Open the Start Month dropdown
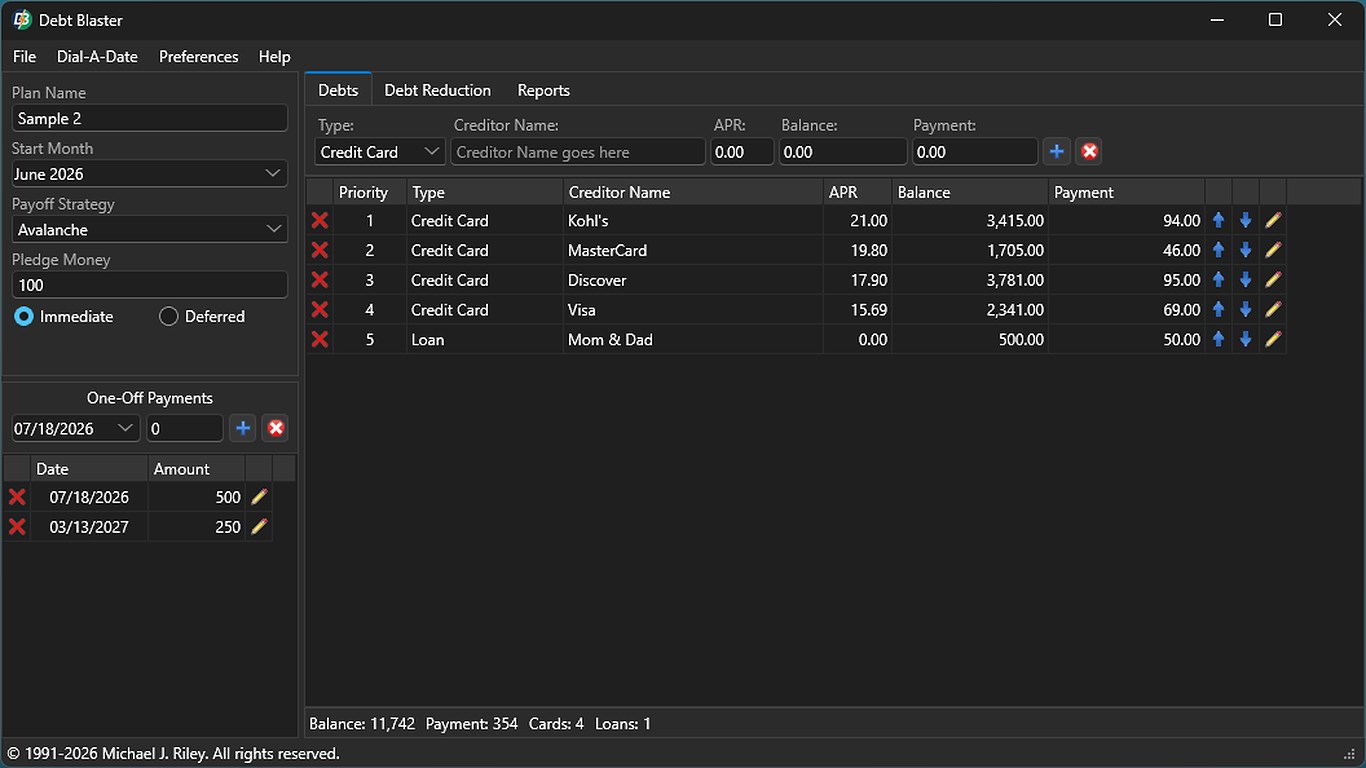Image resolution: width=1366 pixels, height=768 pixels. (x=150, y=174)
